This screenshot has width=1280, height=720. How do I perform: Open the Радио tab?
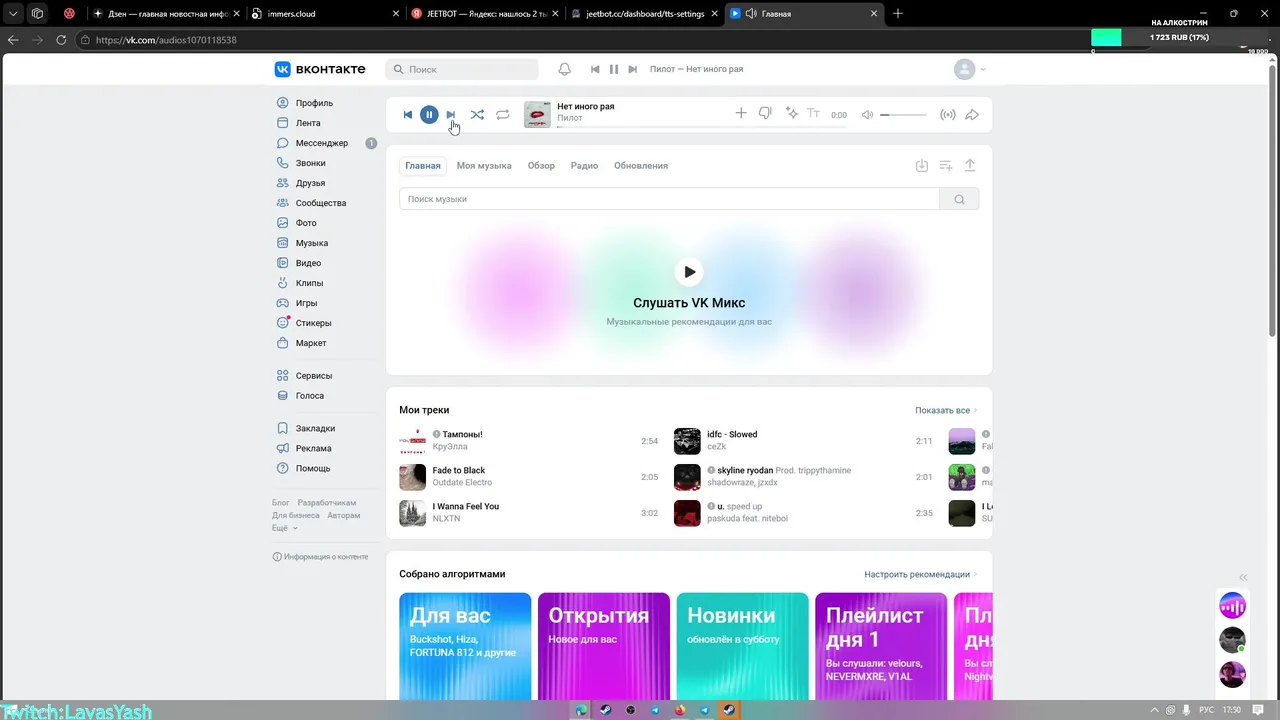(584, 166)
